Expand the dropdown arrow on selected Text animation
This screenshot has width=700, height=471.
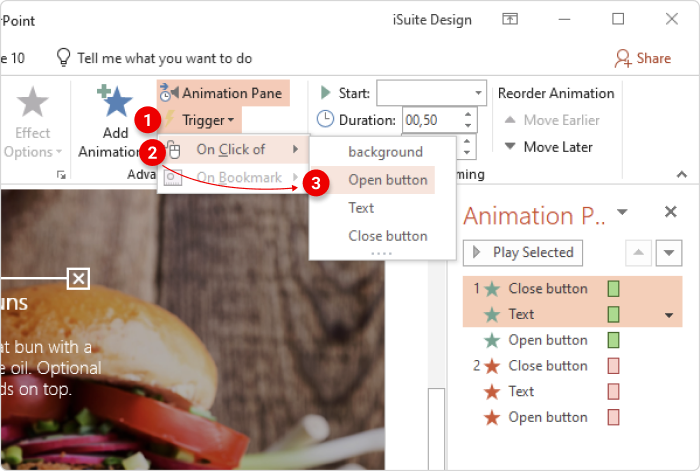pyautogui.click(x=668, y=315)
